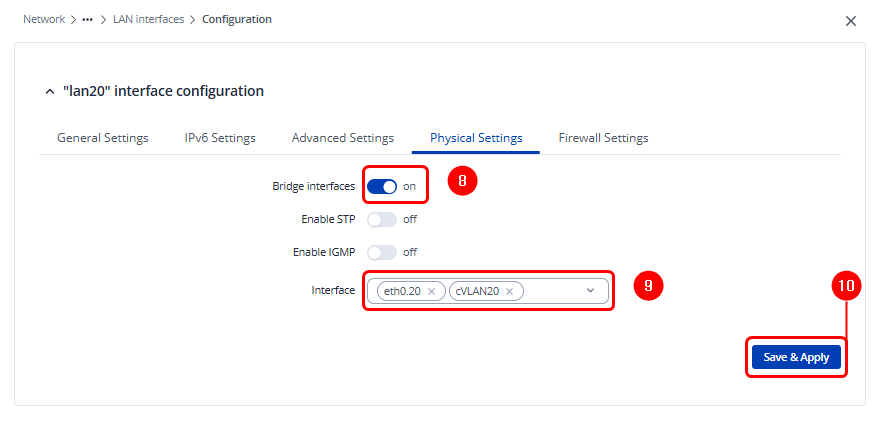Click inside the Interface selection field
Image resolution: width=881 pixels, height=422 pixels.
[x=552, y=291]
